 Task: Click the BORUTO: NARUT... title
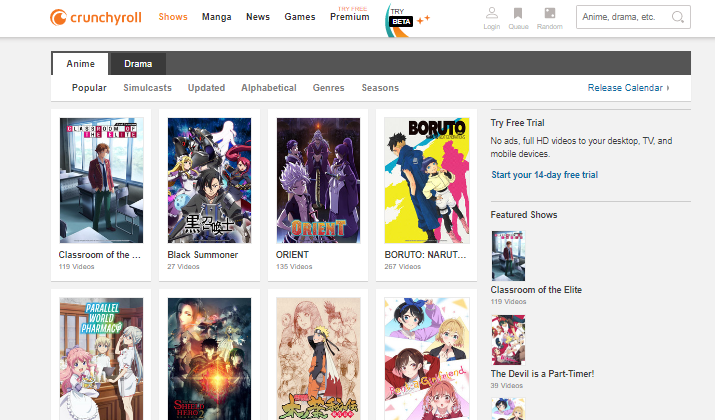coord(425,255)
